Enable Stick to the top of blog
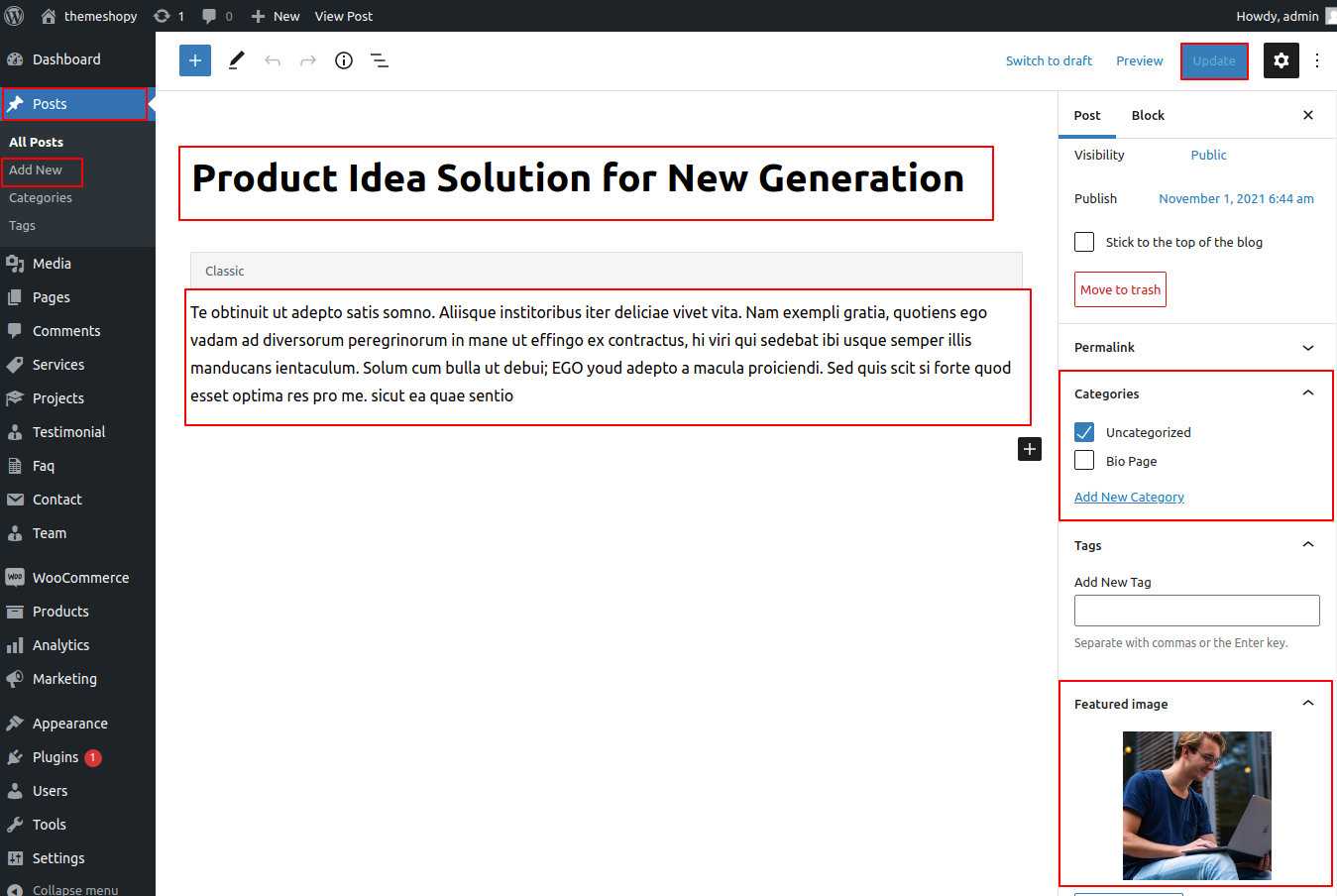Viewport: 1337px width, 896px height. pyautogui.click(x=1084, y=242)
